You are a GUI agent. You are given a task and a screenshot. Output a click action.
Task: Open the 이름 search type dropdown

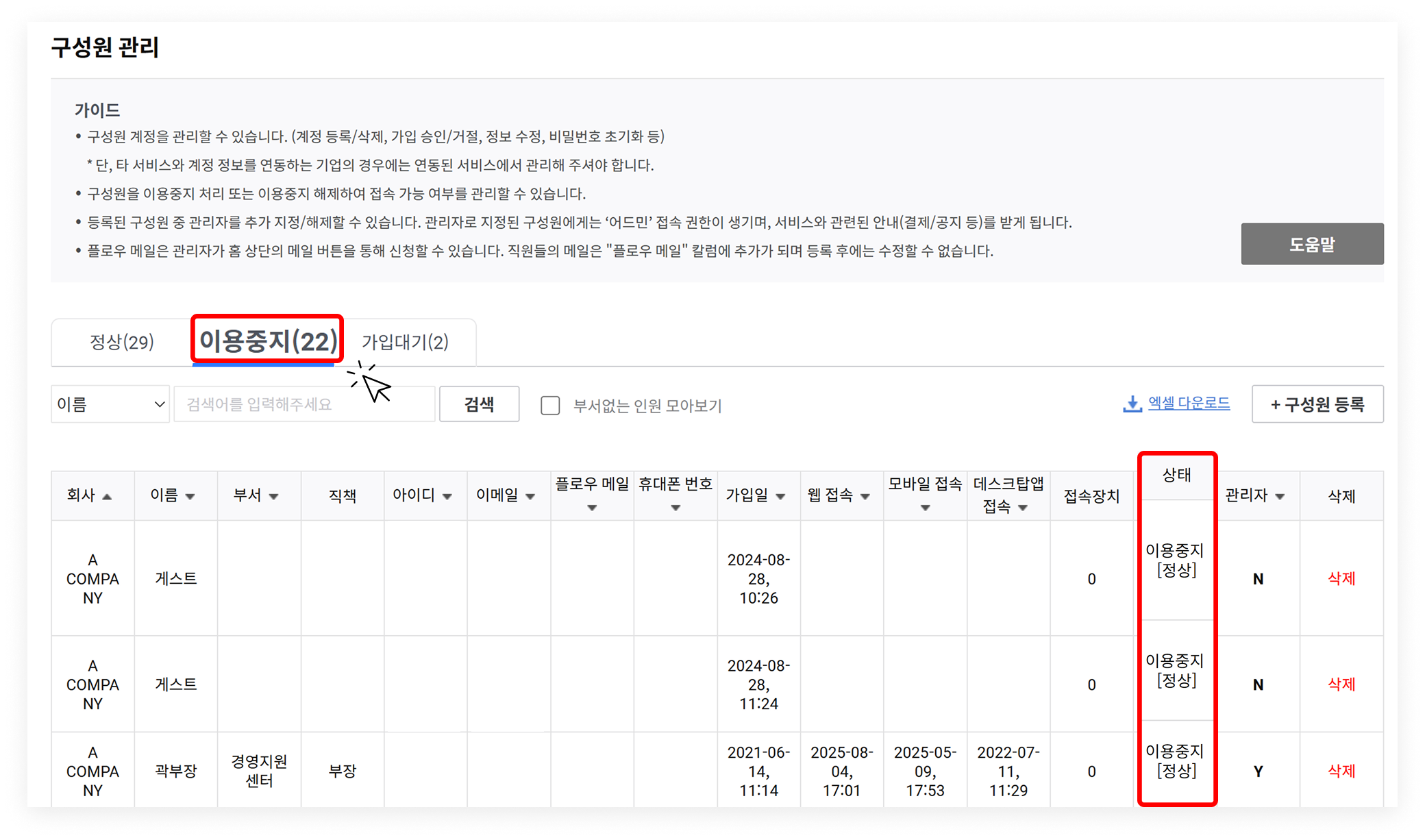pos(110,404)
